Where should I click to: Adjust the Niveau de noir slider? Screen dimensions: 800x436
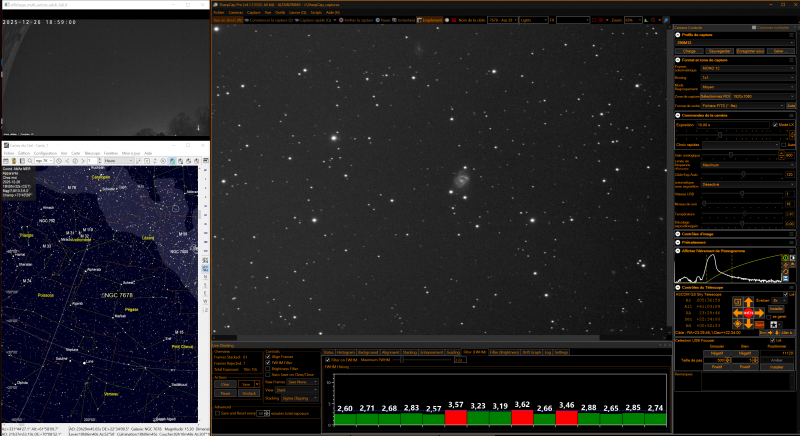(742, 203)
